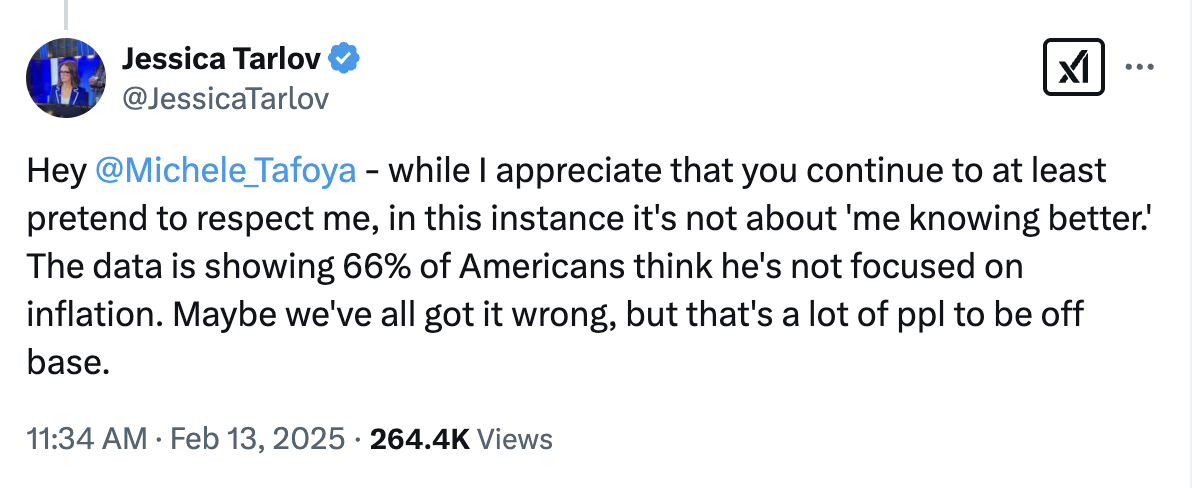Viewport: 1192px width, 488px height.
Task: Open the Grok explain-this-post icon
Action: [1073, 68]
